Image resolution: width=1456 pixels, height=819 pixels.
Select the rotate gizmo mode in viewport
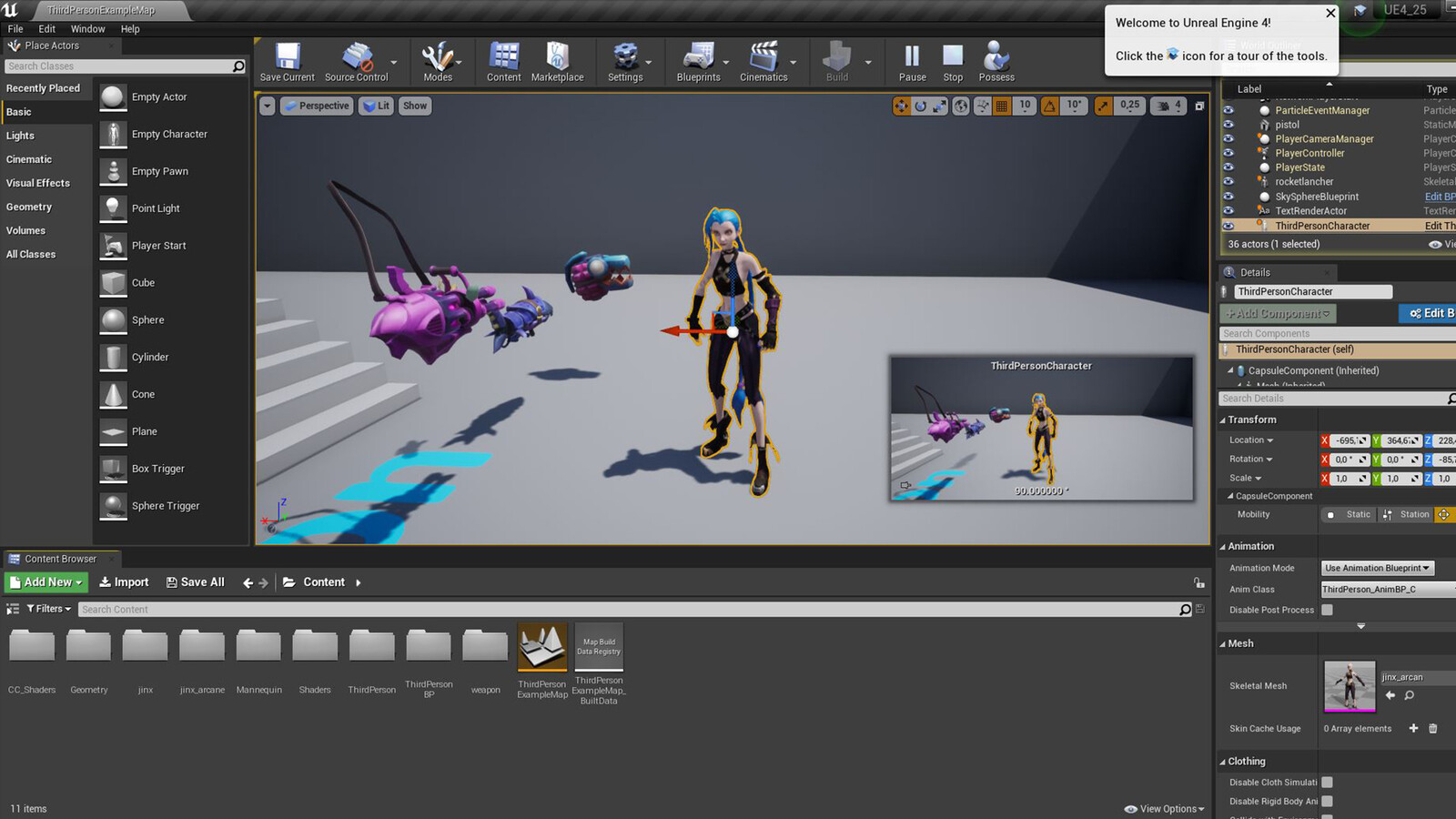[x=920, y=106]
